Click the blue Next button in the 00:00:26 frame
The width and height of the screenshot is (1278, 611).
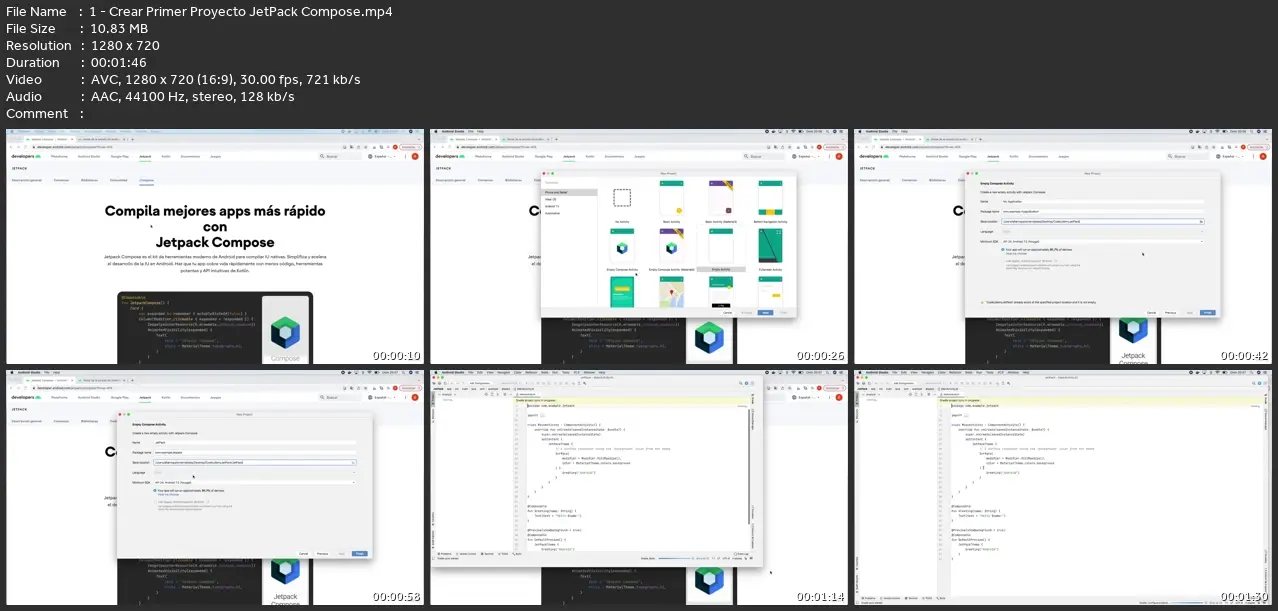coord(765,312)
